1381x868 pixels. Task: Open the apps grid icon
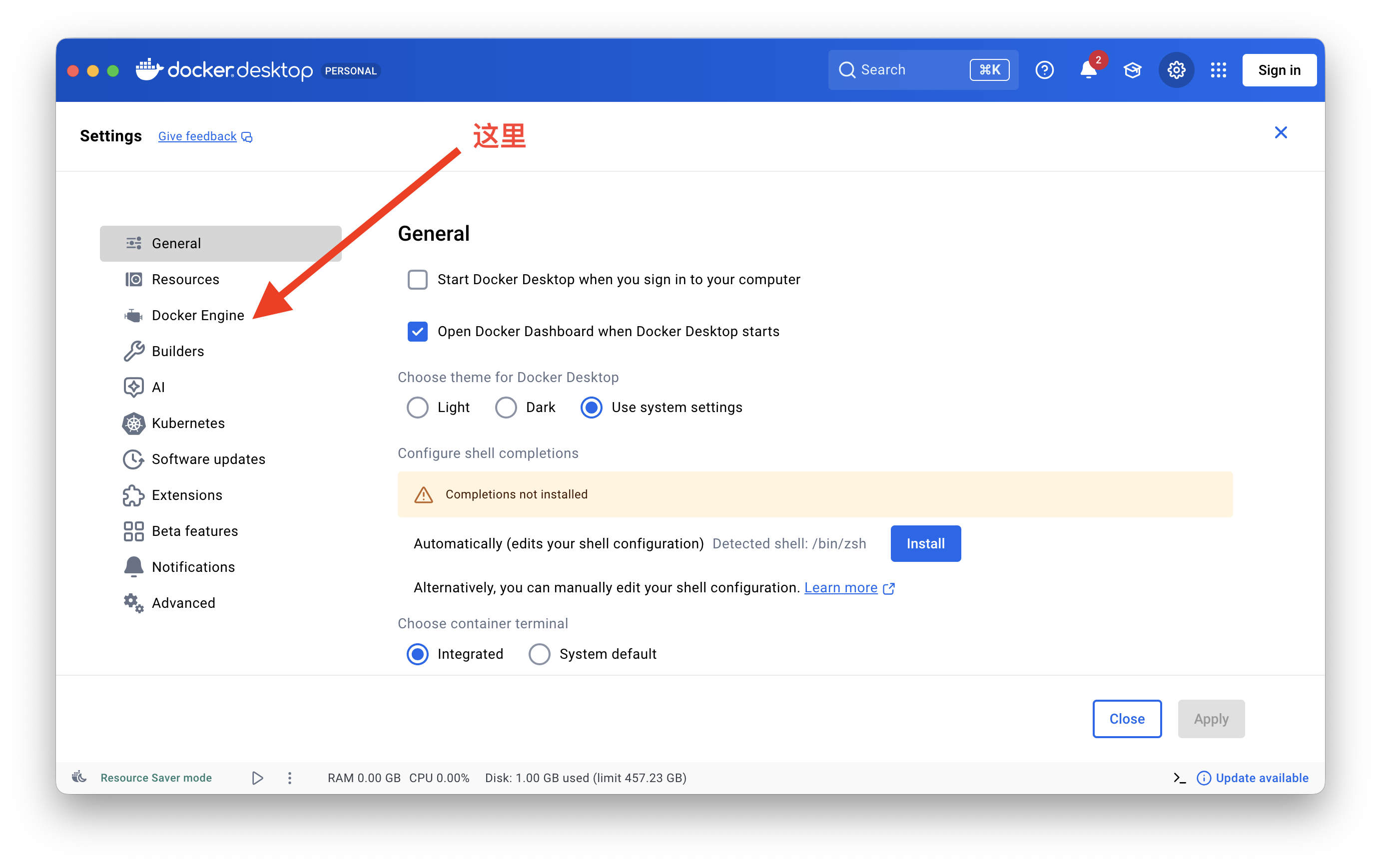coord(1218,70)
